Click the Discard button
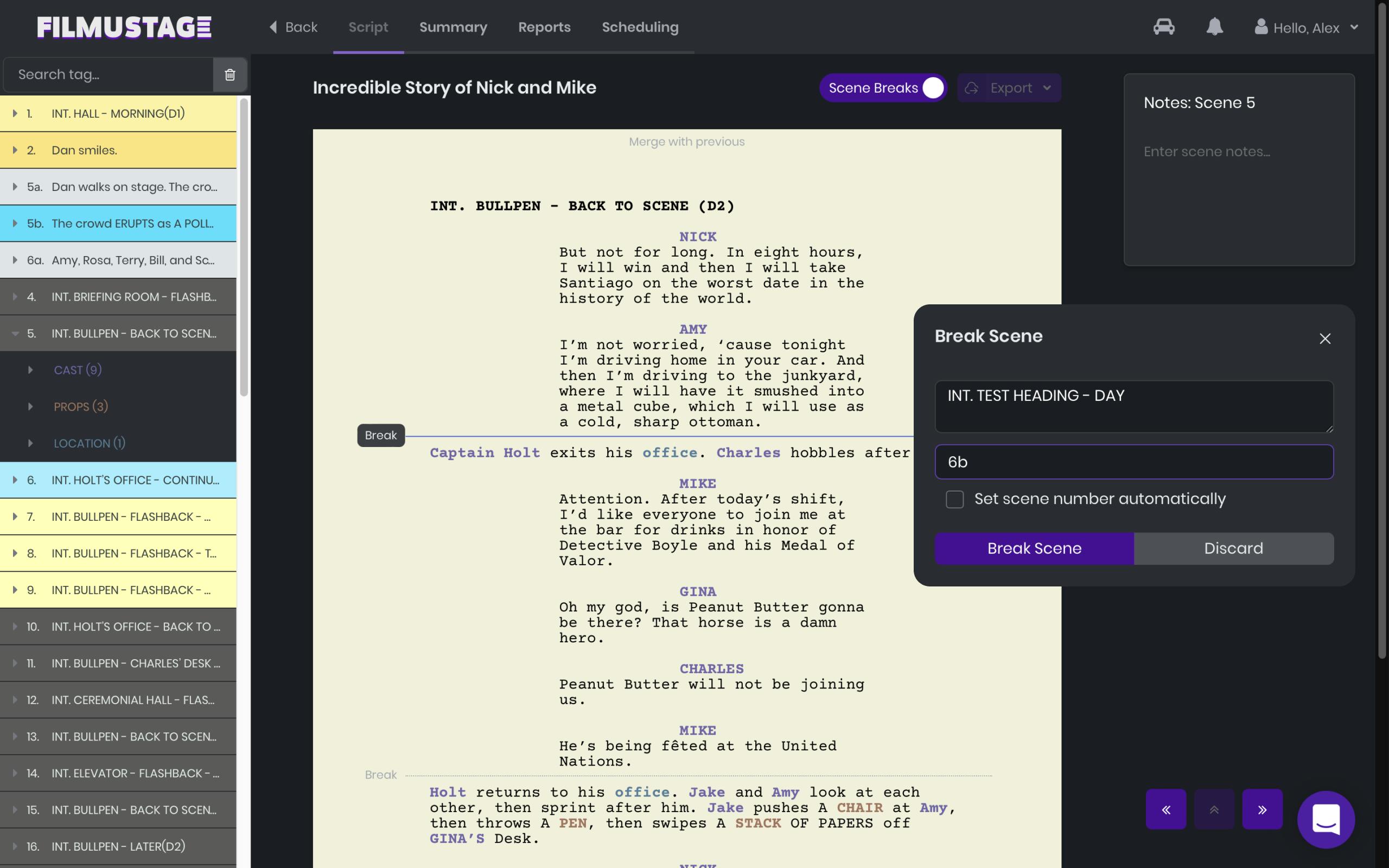The width and height of the screenshot is (1389, 868). tap(1233, 548)
